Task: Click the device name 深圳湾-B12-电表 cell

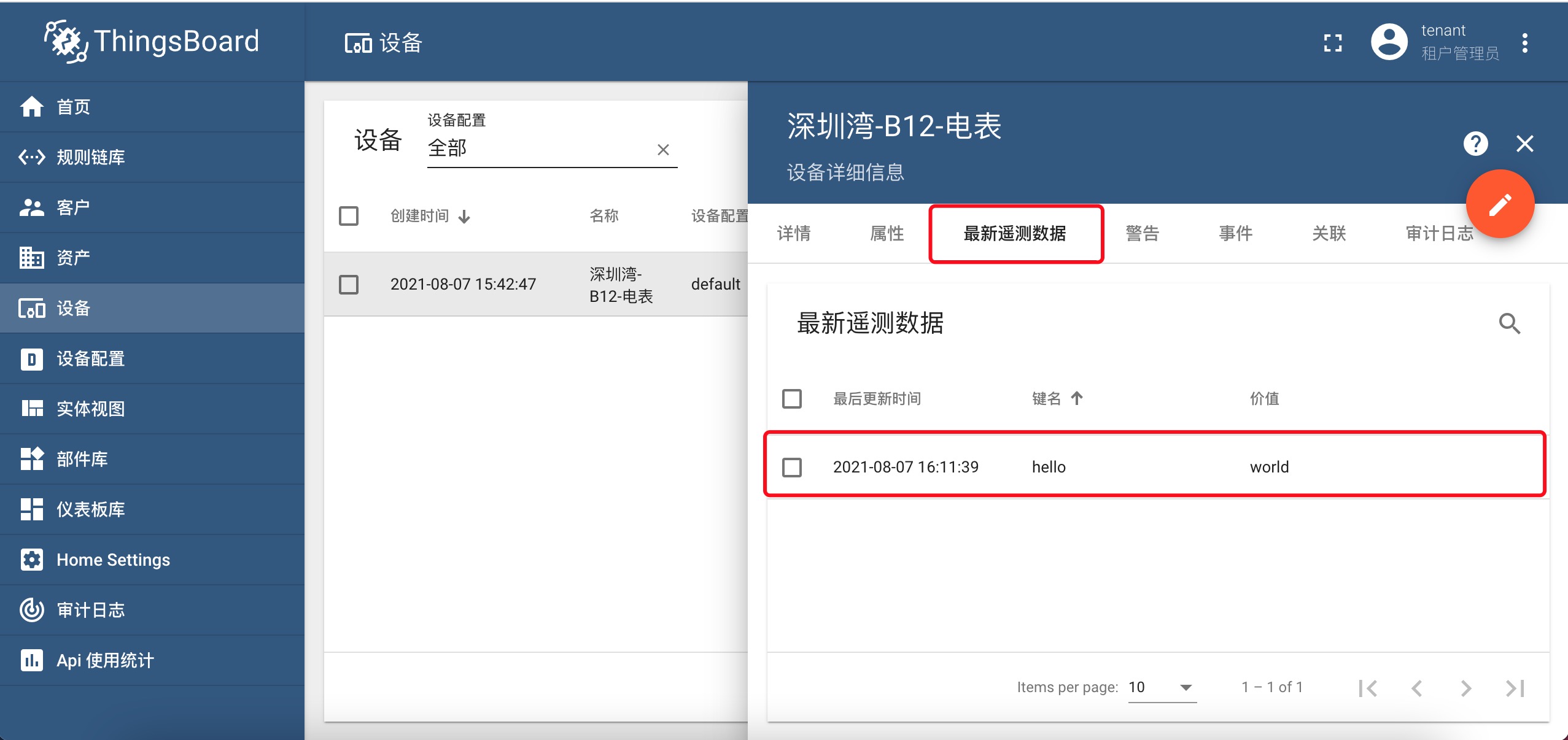Action: pyautogui.click(x=621, y=285)
